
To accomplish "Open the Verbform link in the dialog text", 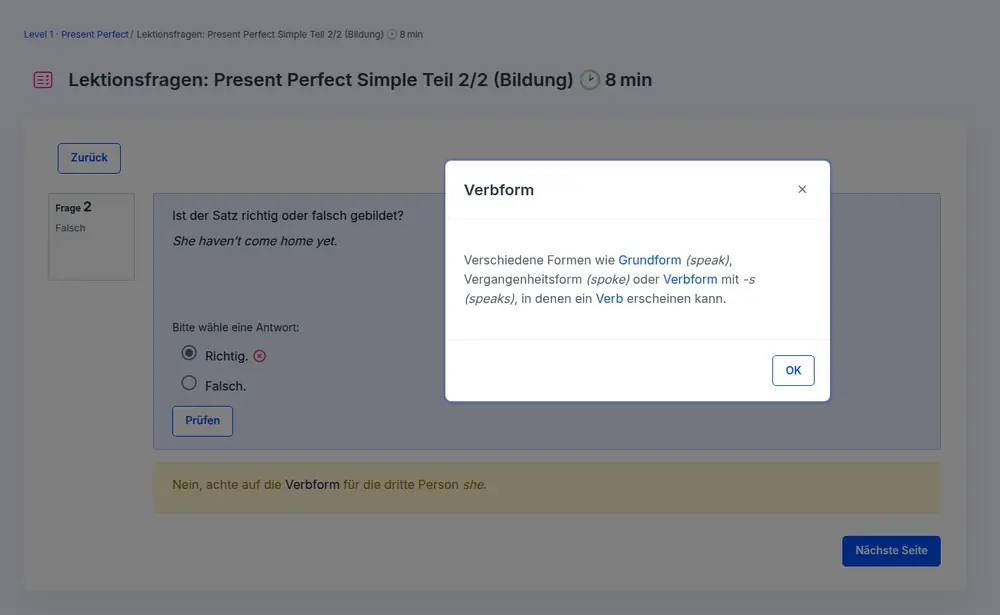I will click(x=690, y=279).
